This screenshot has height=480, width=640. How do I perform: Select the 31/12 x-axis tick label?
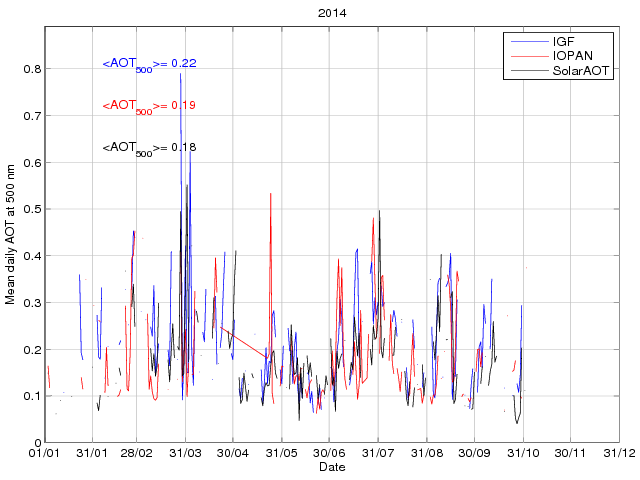coord(619,454)
